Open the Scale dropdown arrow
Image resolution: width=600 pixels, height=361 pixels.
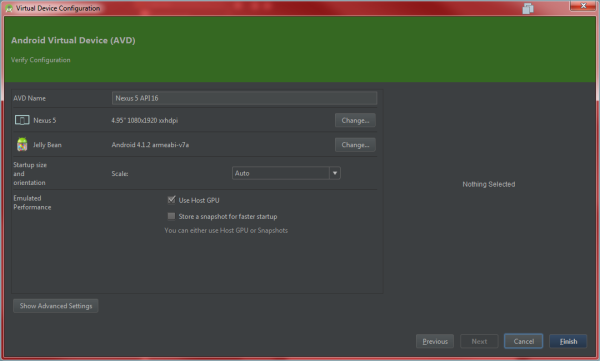pos(335,173)
